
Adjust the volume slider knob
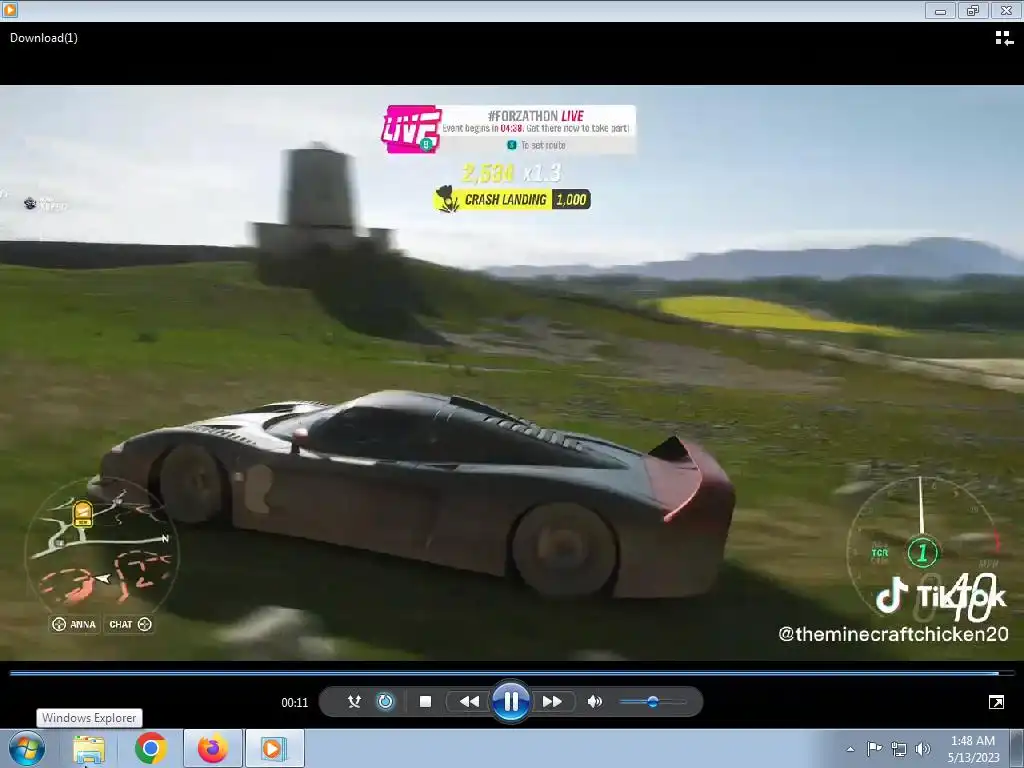[x=652, y=701]
